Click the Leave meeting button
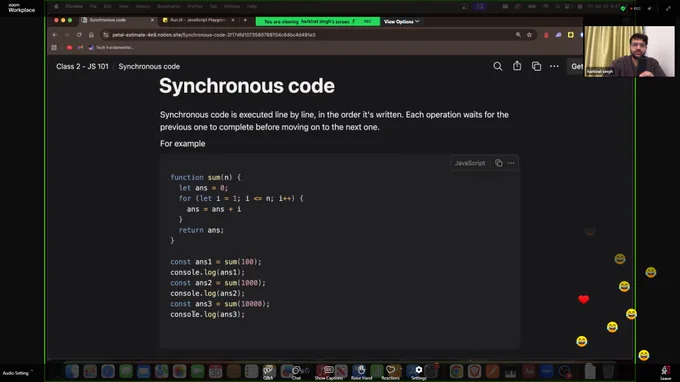This screenshot has width=680, height=382. tap(665, 372)
